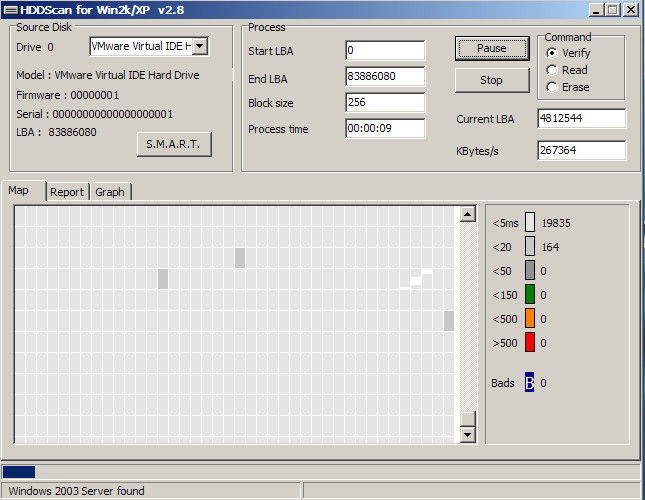
Task: Pause the scanning process
Action: tap(492, 49)
